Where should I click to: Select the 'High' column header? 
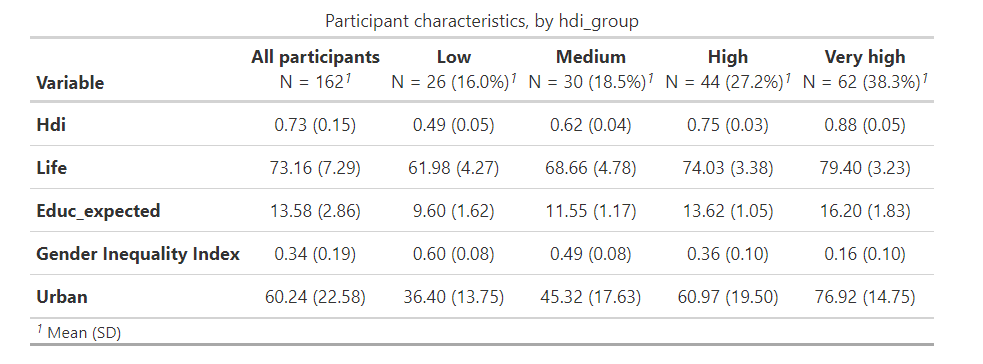click(x=728, y=57)
